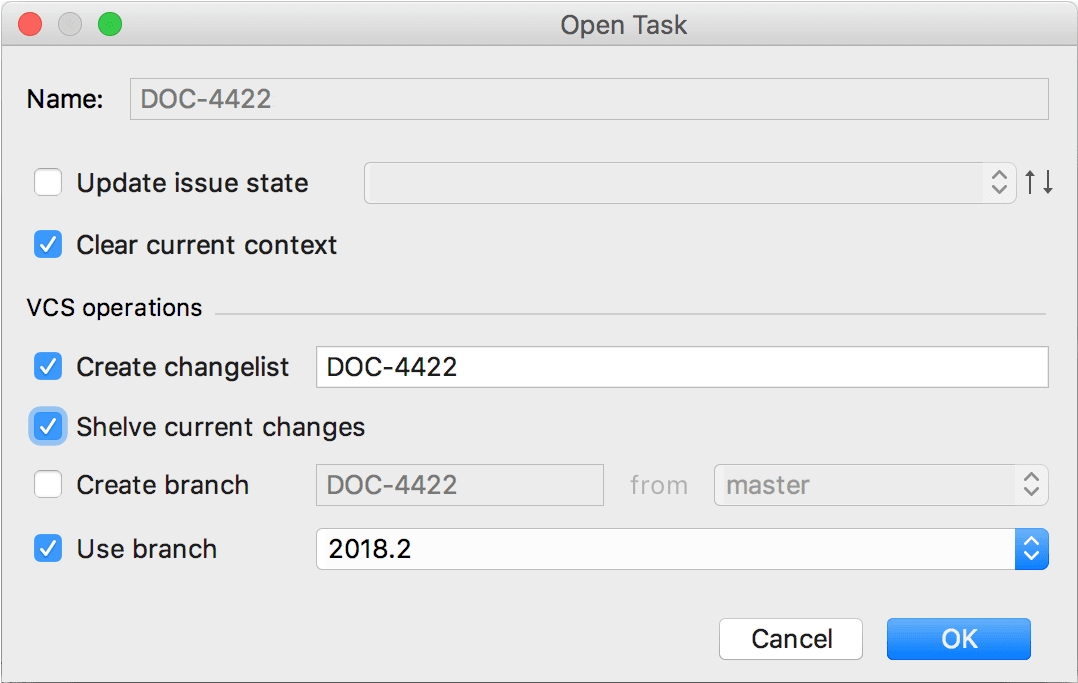Enable the Update issue state checkbox

(48, 183)
